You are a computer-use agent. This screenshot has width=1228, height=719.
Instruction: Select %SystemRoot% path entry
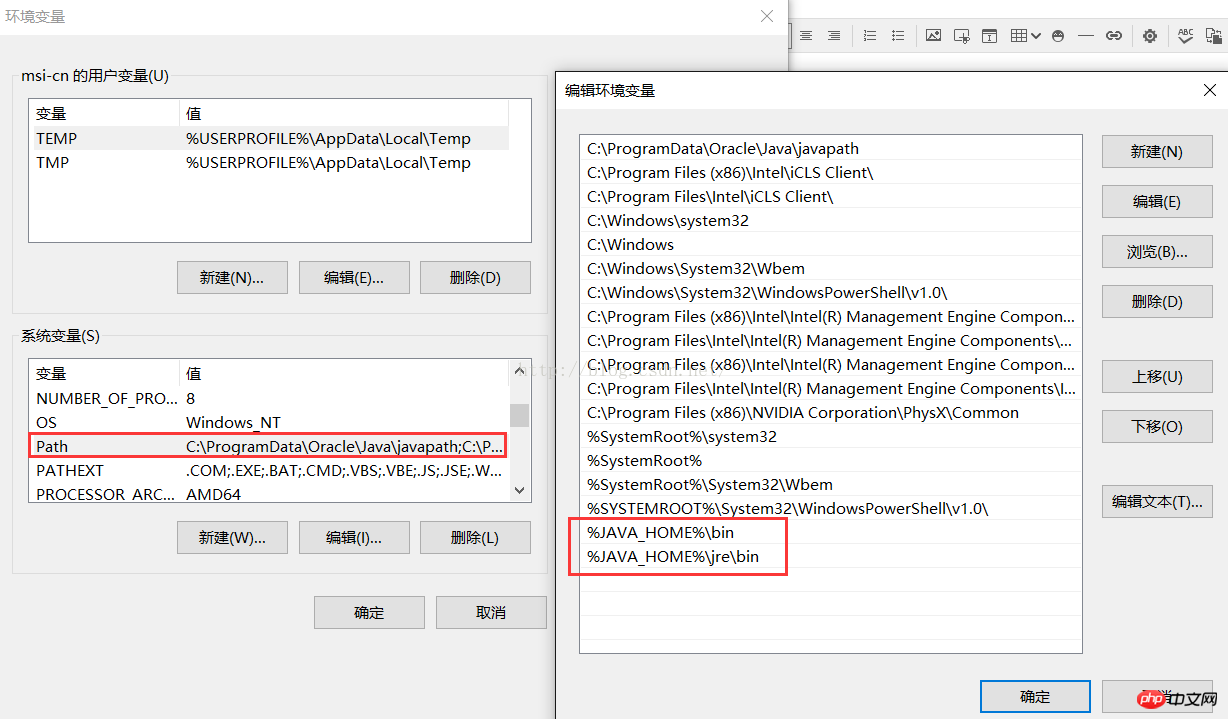click(830, 460)
